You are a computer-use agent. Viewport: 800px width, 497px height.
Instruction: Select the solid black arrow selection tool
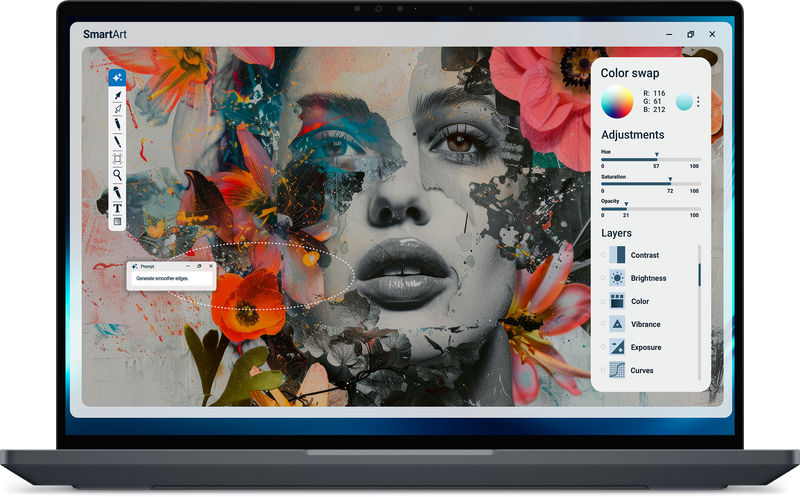point(118,95)
